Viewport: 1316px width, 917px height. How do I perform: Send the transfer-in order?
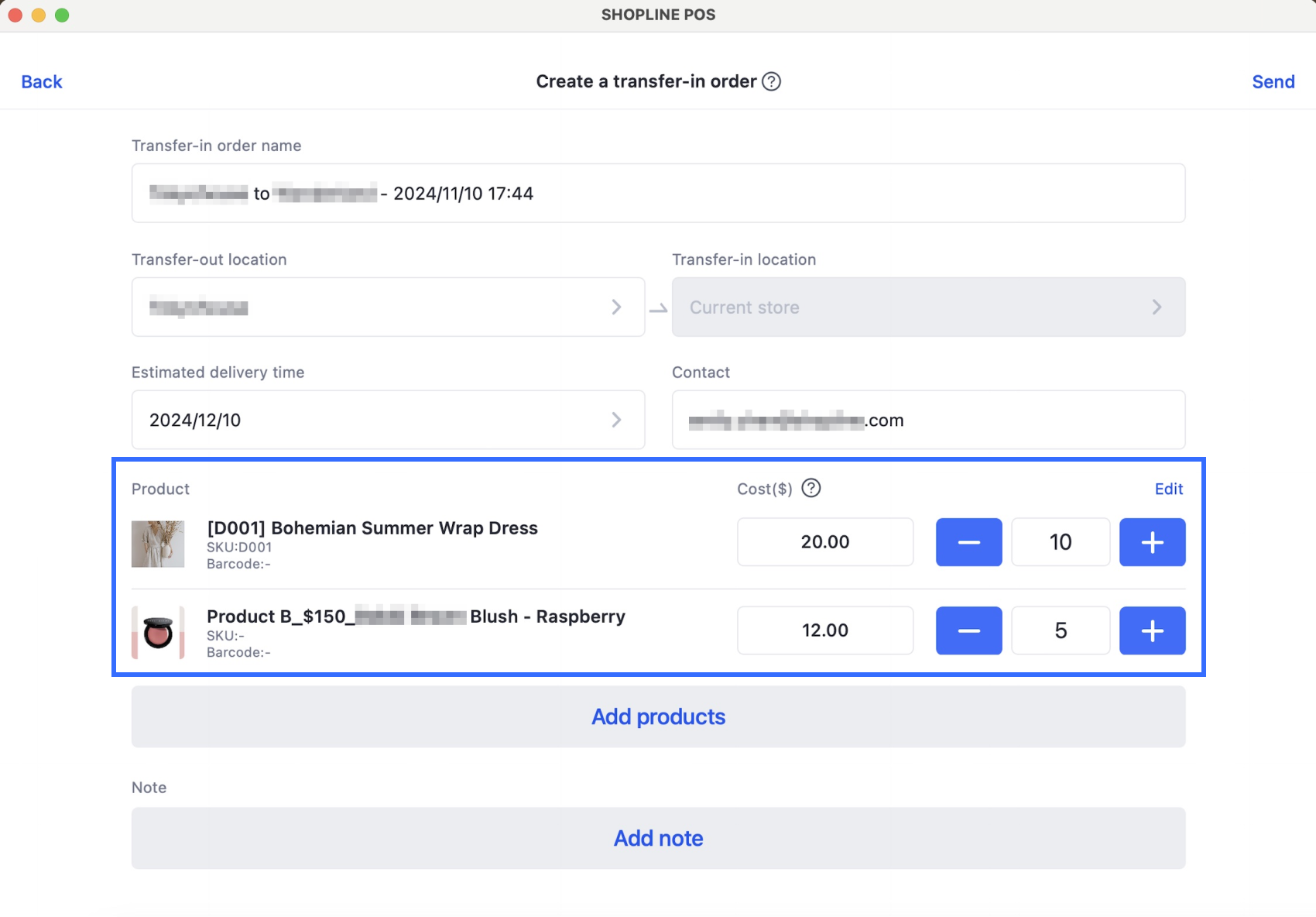click(1273, 82)
